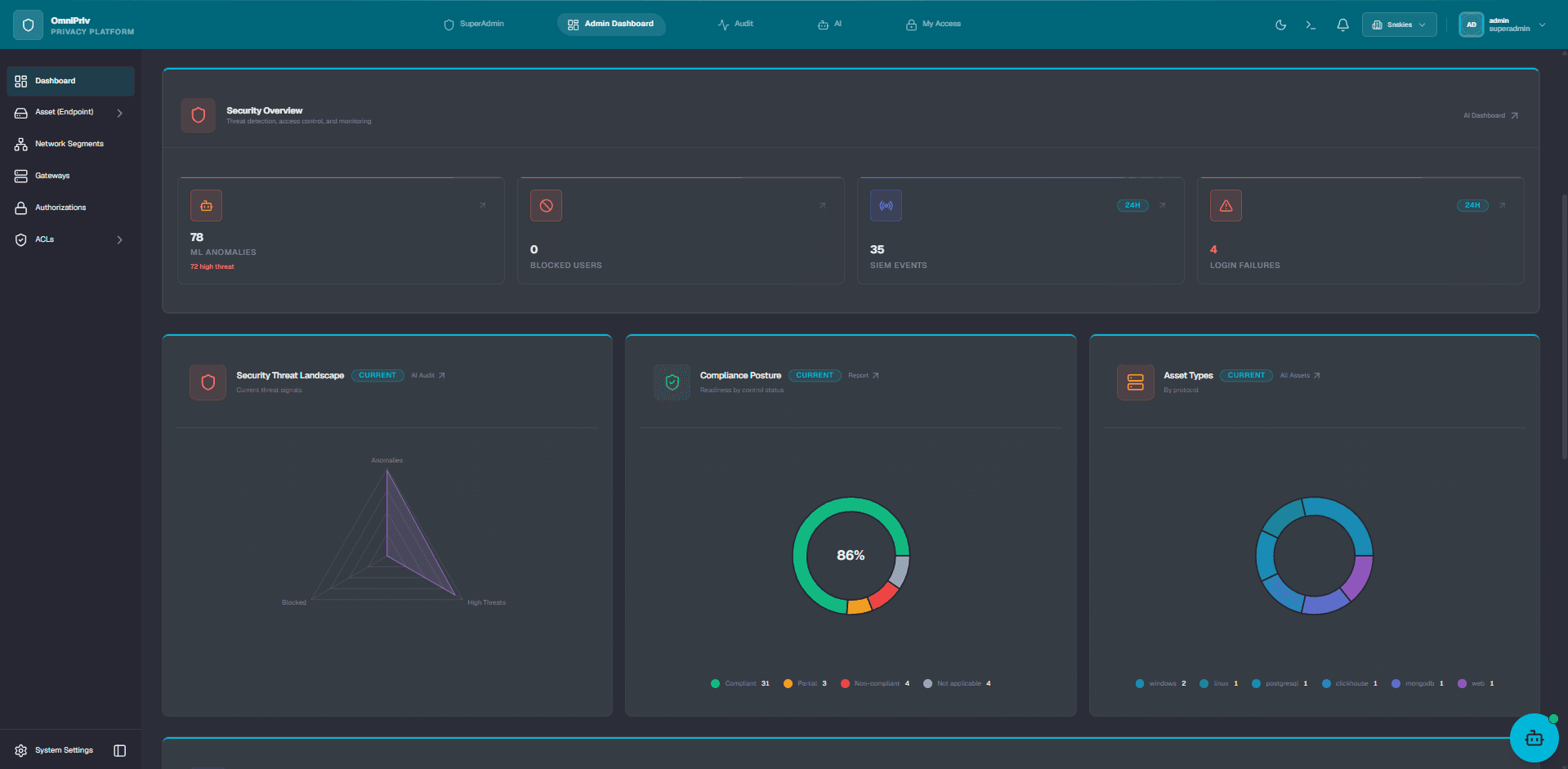
Task: Open Network Segments in the sidebar
Action: (x=70, y=144)
